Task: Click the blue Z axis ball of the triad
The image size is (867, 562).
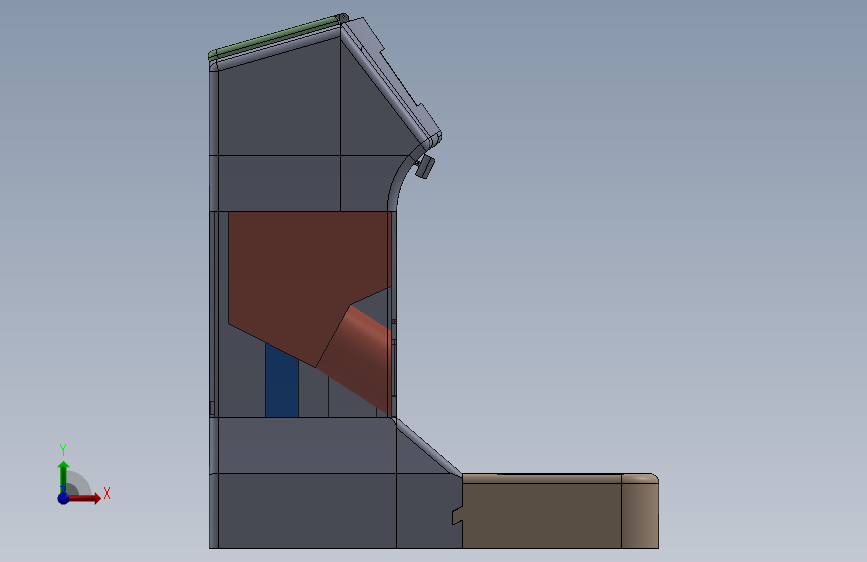Action: point(63,498)
